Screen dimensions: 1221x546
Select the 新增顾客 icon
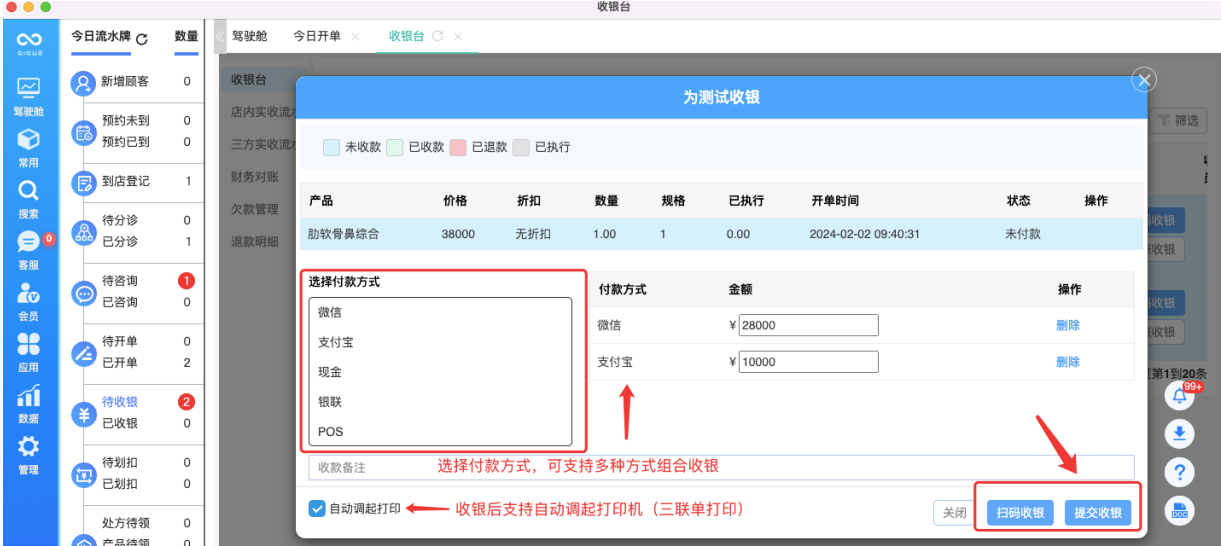point(83,83)
